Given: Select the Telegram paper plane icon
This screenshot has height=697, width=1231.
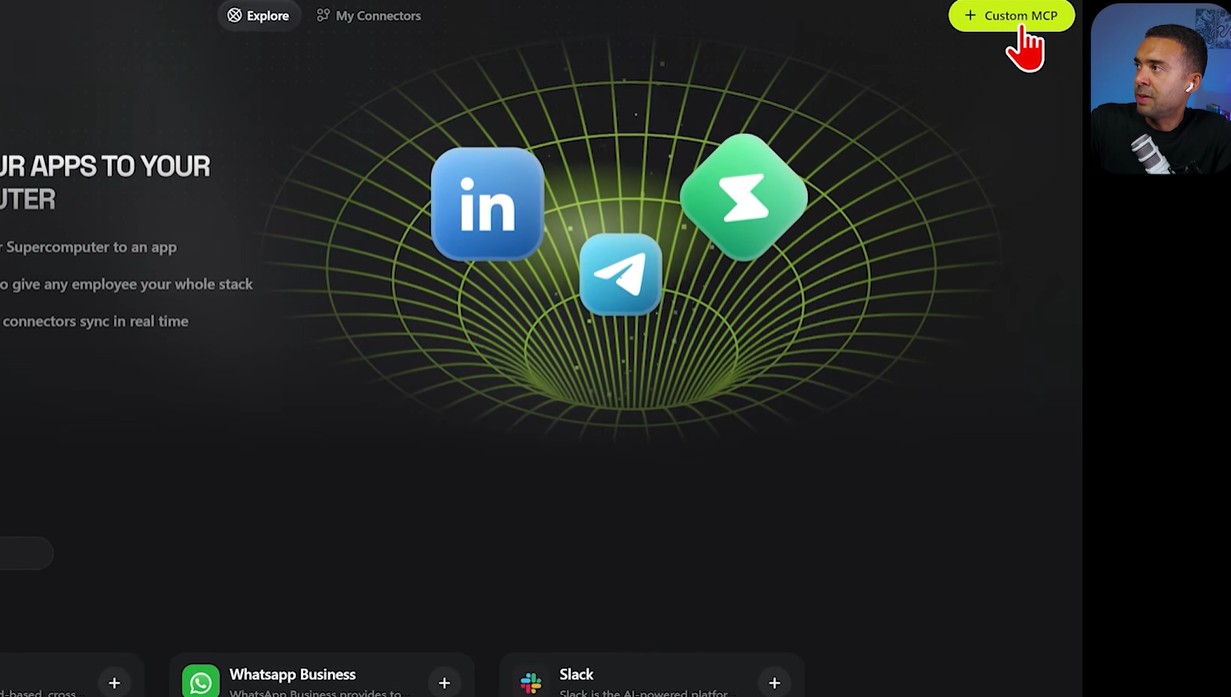Looking at the screenshot, I should pyautogui.click(x=621, y=274).
